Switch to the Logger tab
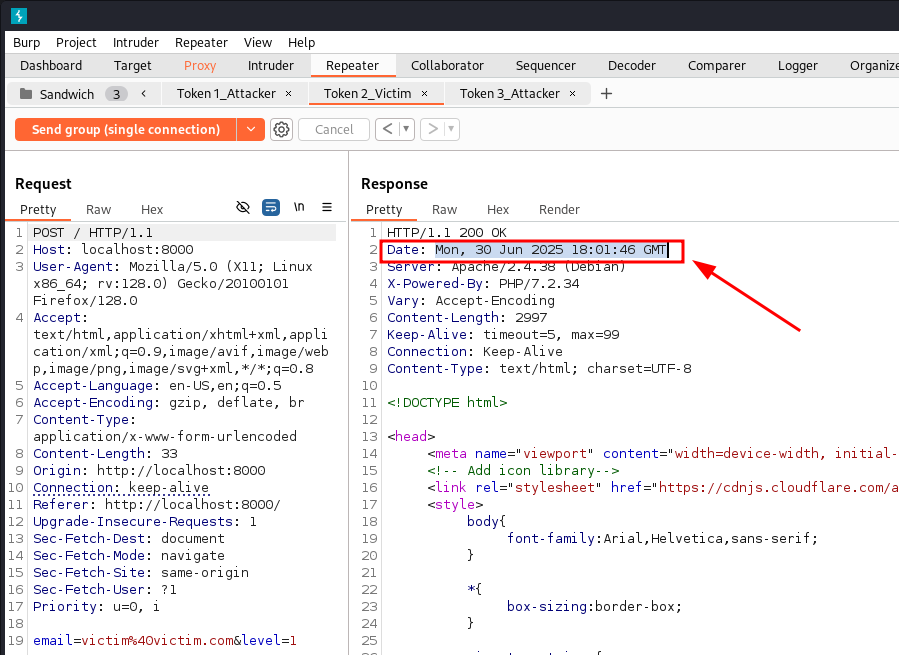Image resolution: width=899 pixels, height=655 pixels. [798, 65]
